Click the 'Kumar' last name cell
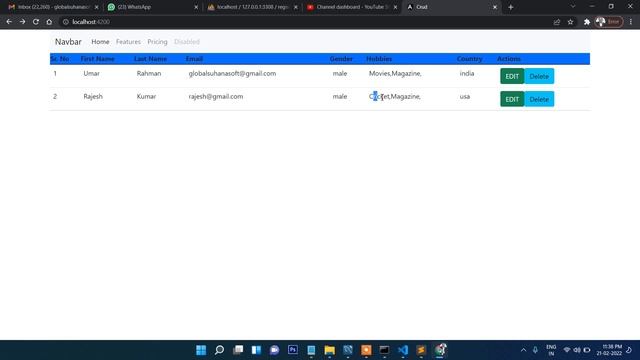This screenshot has width=640, height=360. [146, 96]
